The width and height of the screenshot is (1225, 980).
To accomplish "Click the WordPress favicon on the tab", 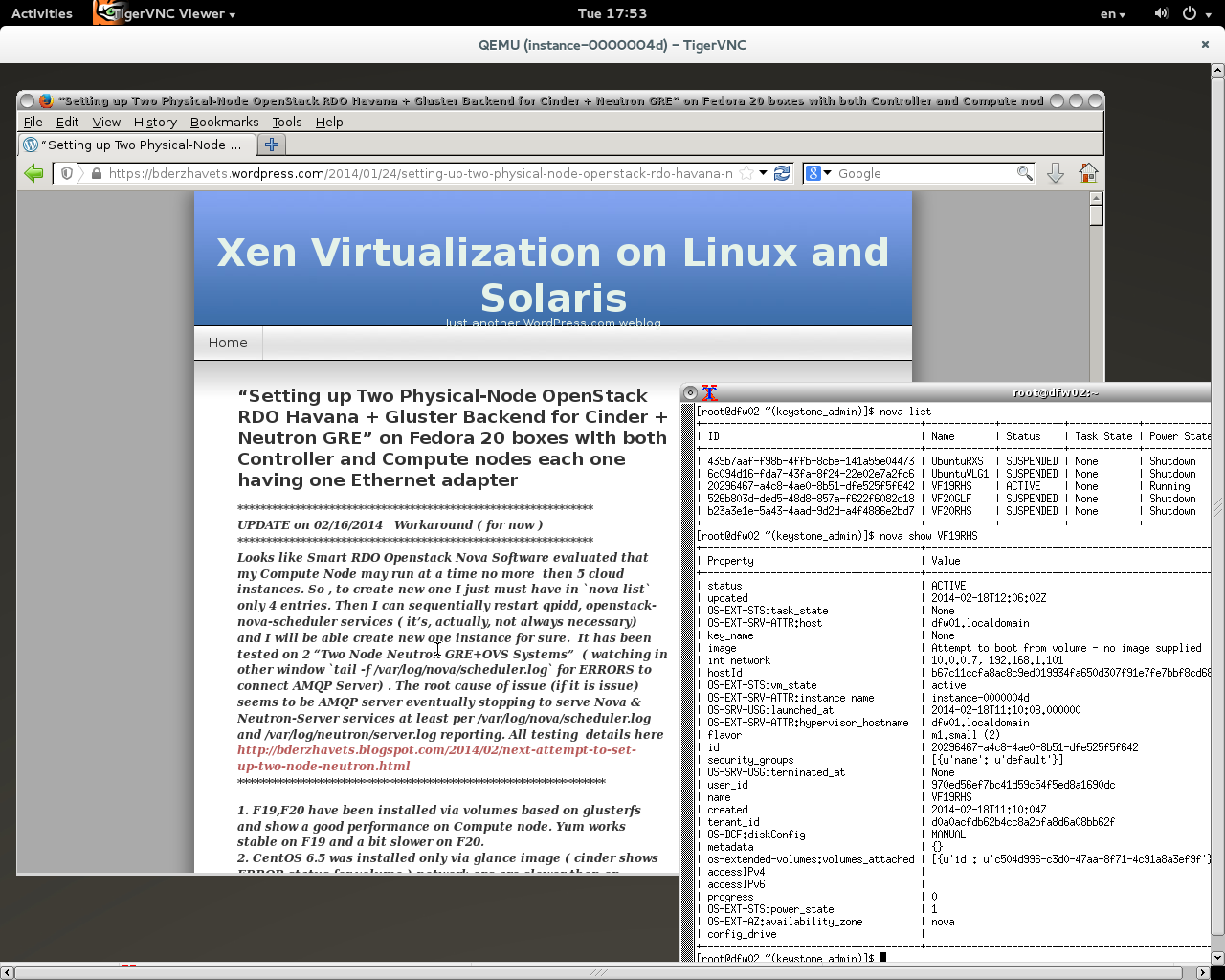I will click(x=31, y=145).
